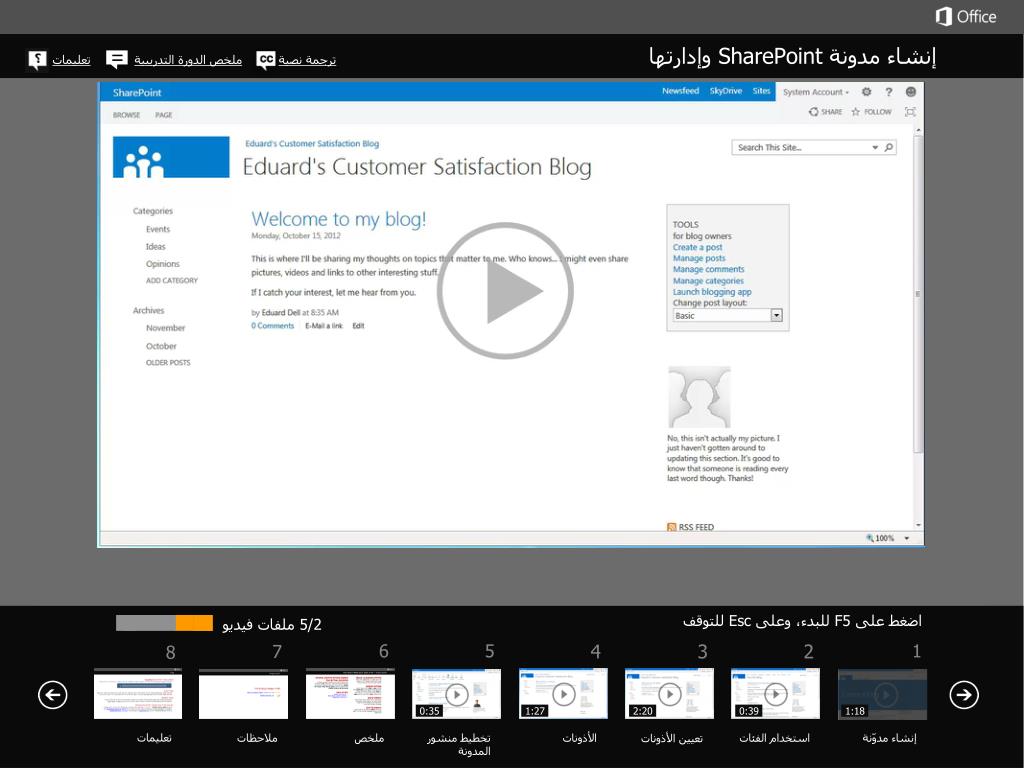
Task: Play the main SharePoint blog video
Action: tap(505, 291)
